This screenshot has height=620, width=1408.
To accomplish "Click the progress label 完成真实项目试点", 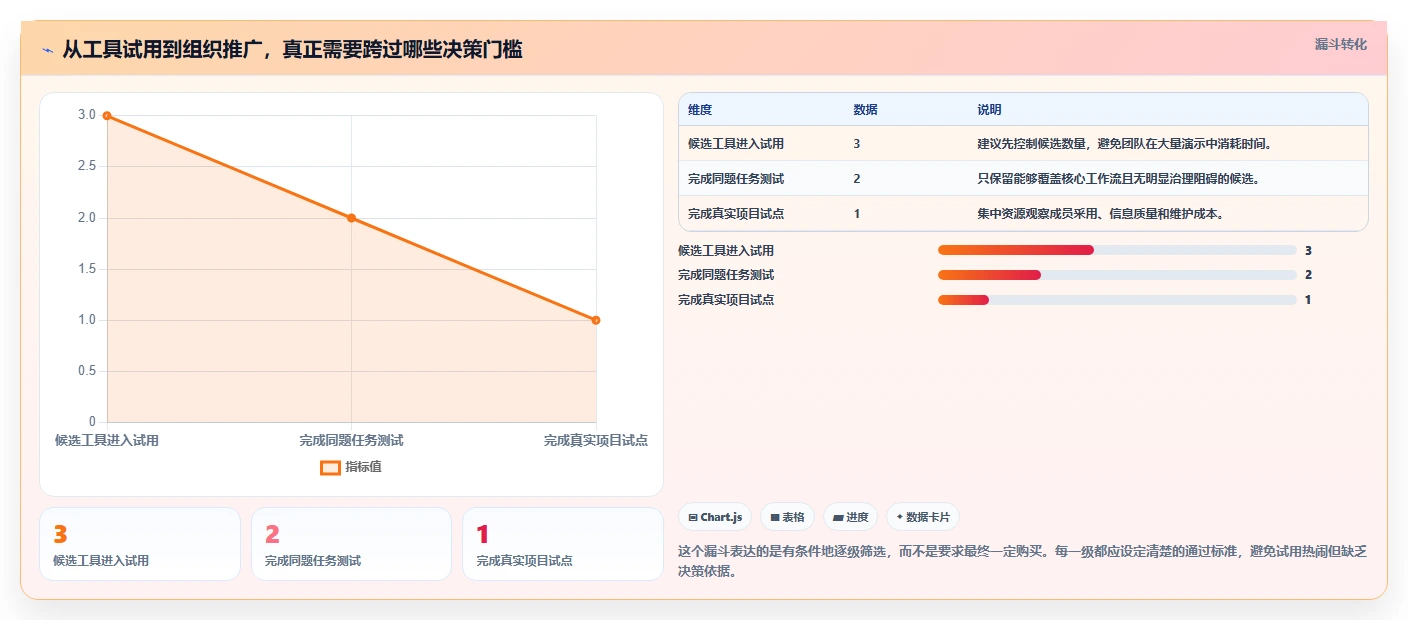I will coord(726,300).
